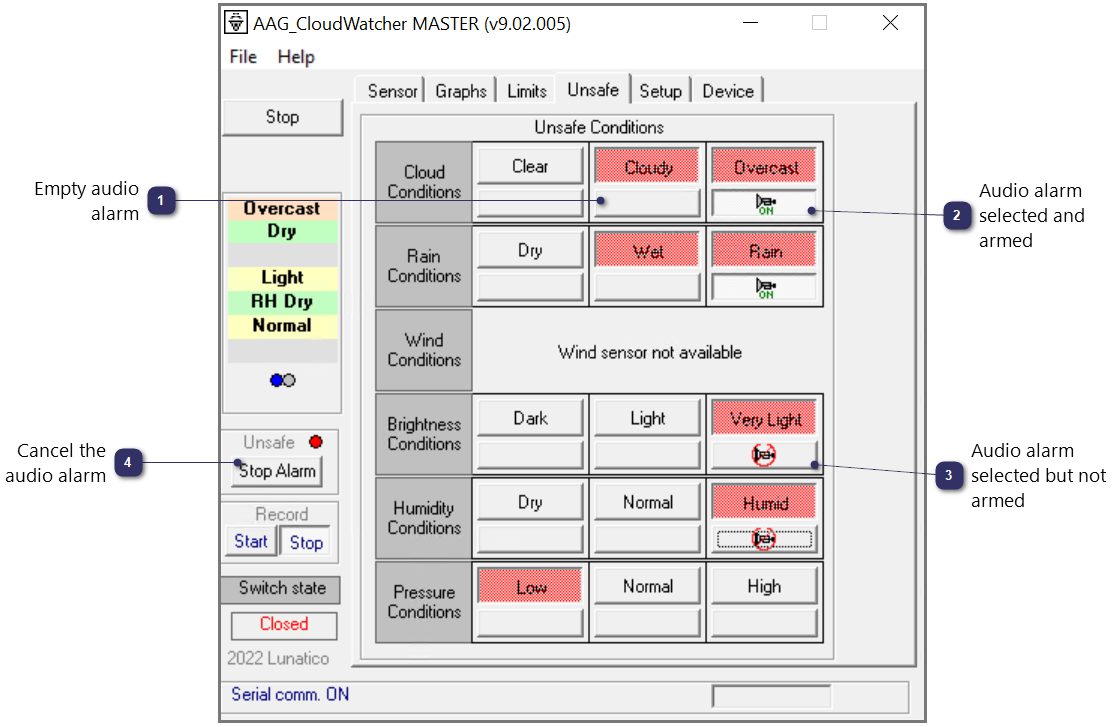Start recording with the Record Start button
This screenshot has height=727, width=1115.
[x=251, y=541]
